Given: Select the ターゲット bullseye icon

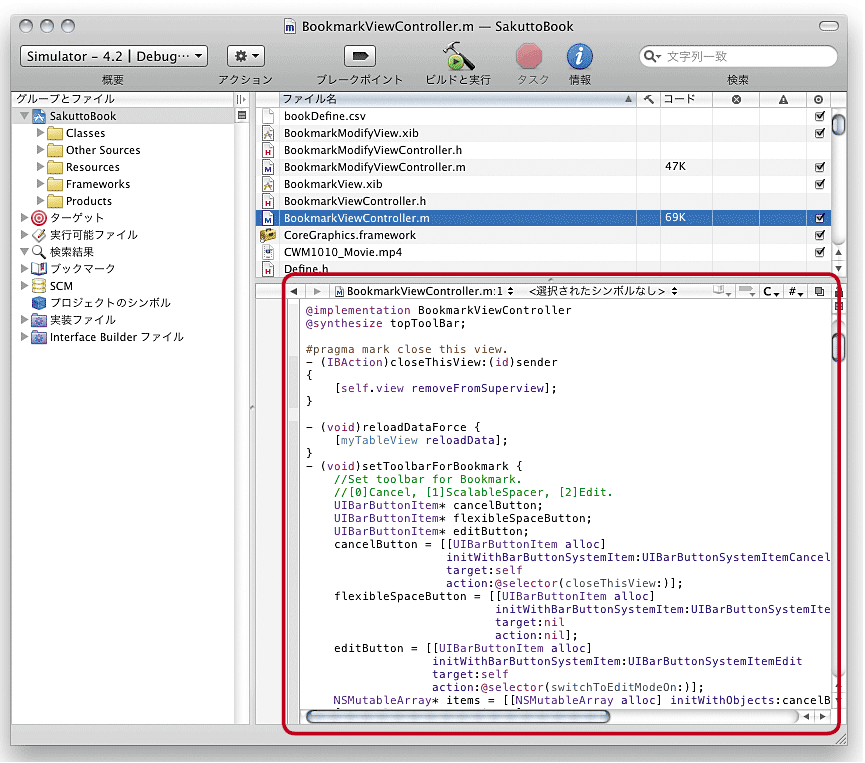Looking at the screenshot, I should 39,218.
